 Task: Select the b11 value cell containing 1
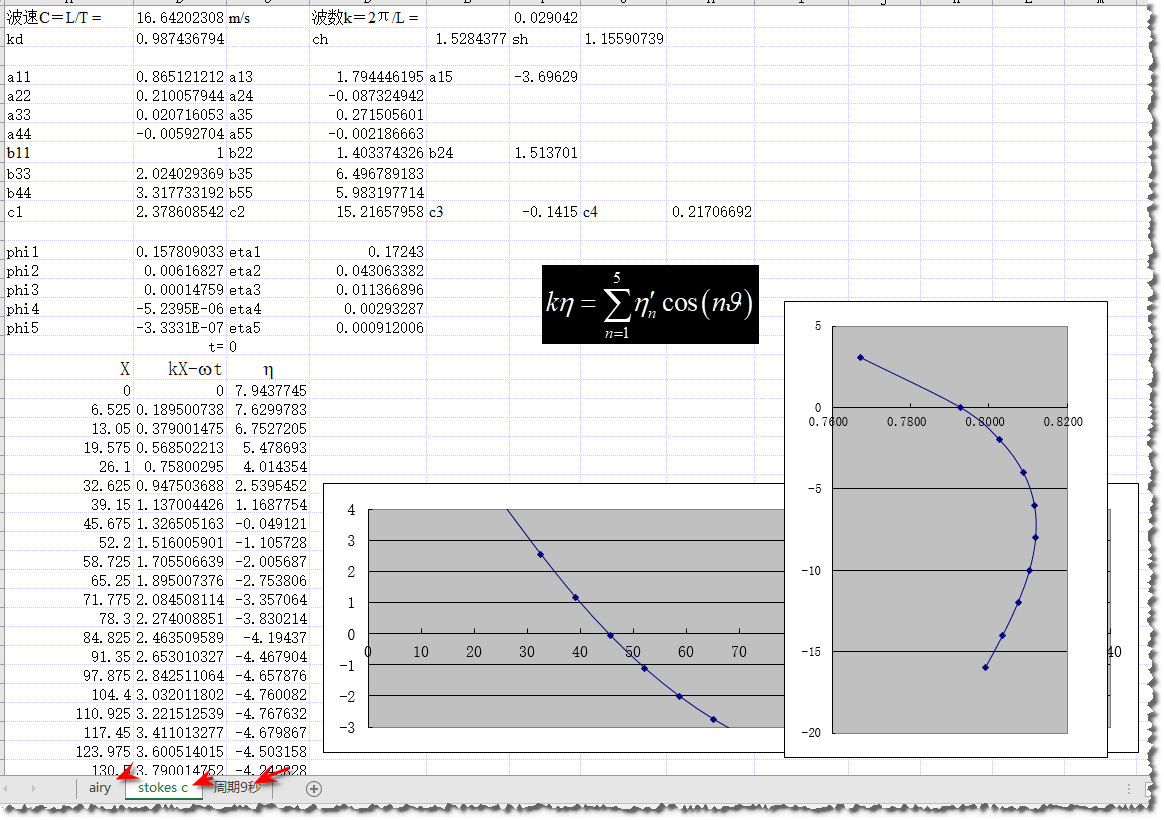click(x=180, y=153)
